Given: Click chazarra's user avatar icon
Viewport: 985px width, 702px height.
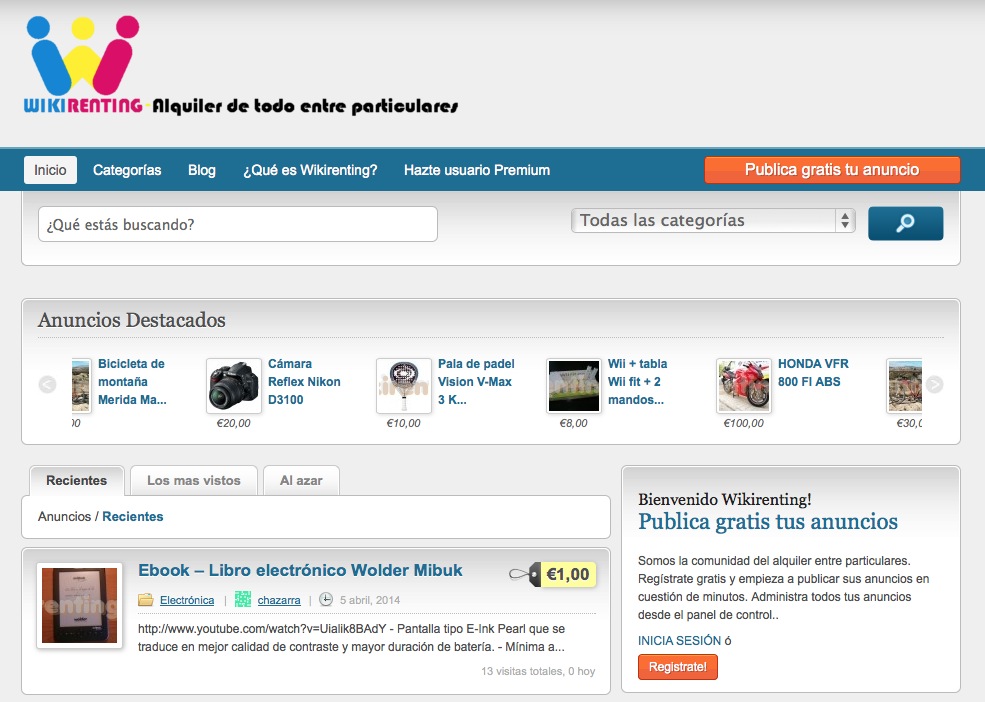Looking at the screenshot, I should click(x=243, y=600).
